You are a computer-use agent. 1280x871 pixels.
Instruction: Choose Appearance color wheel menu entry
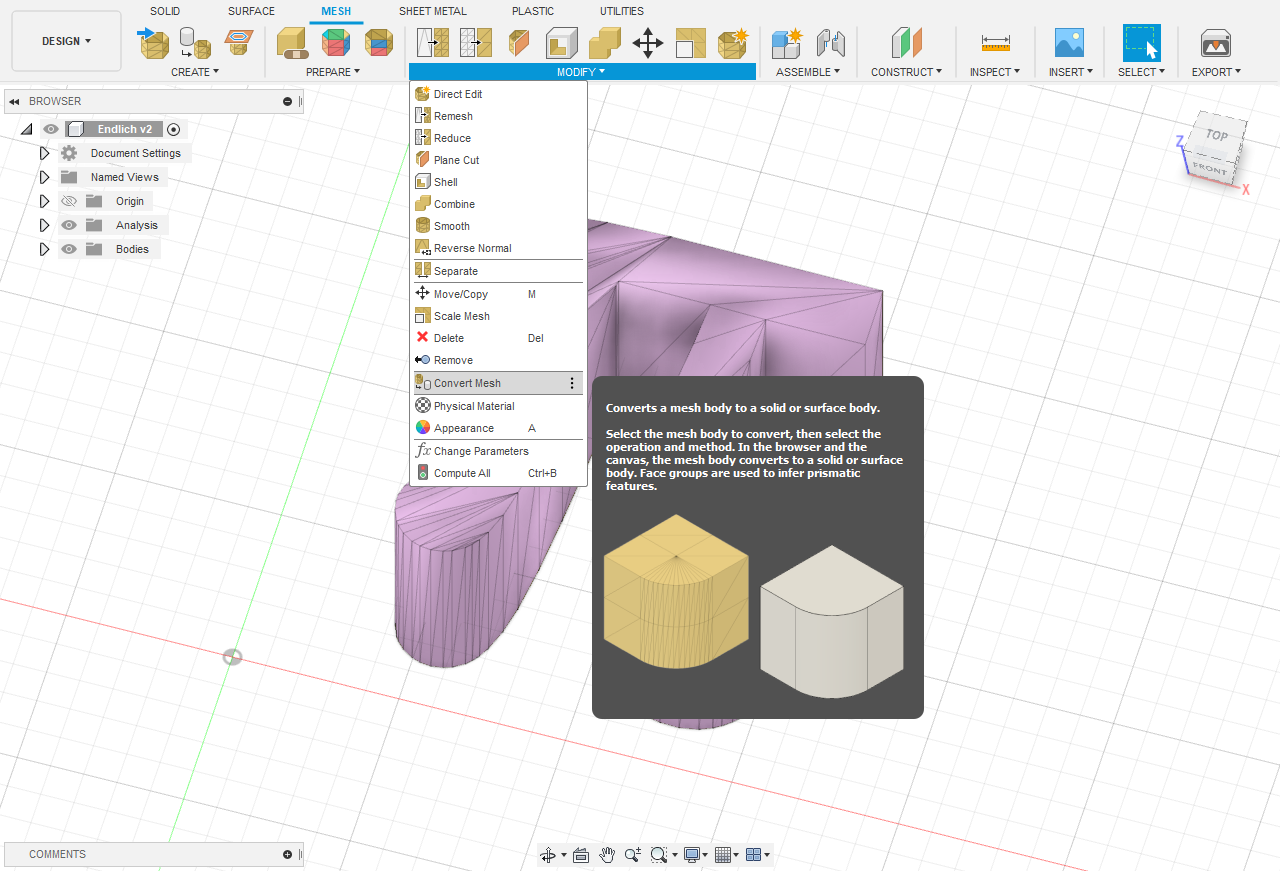(498, 428)
